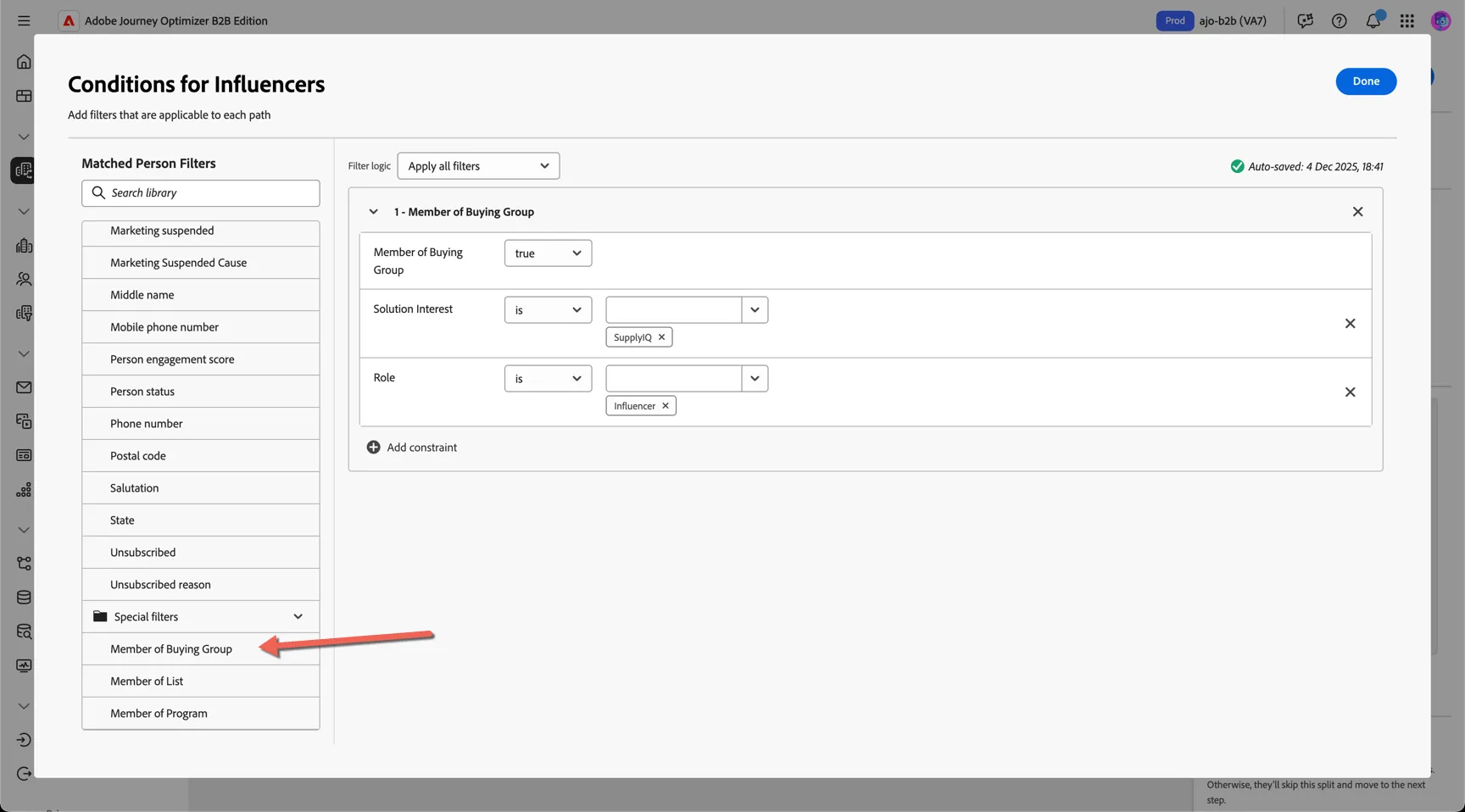
Task: Open the Solution Interest value dropdown arrow
Action: click(755, 310)
